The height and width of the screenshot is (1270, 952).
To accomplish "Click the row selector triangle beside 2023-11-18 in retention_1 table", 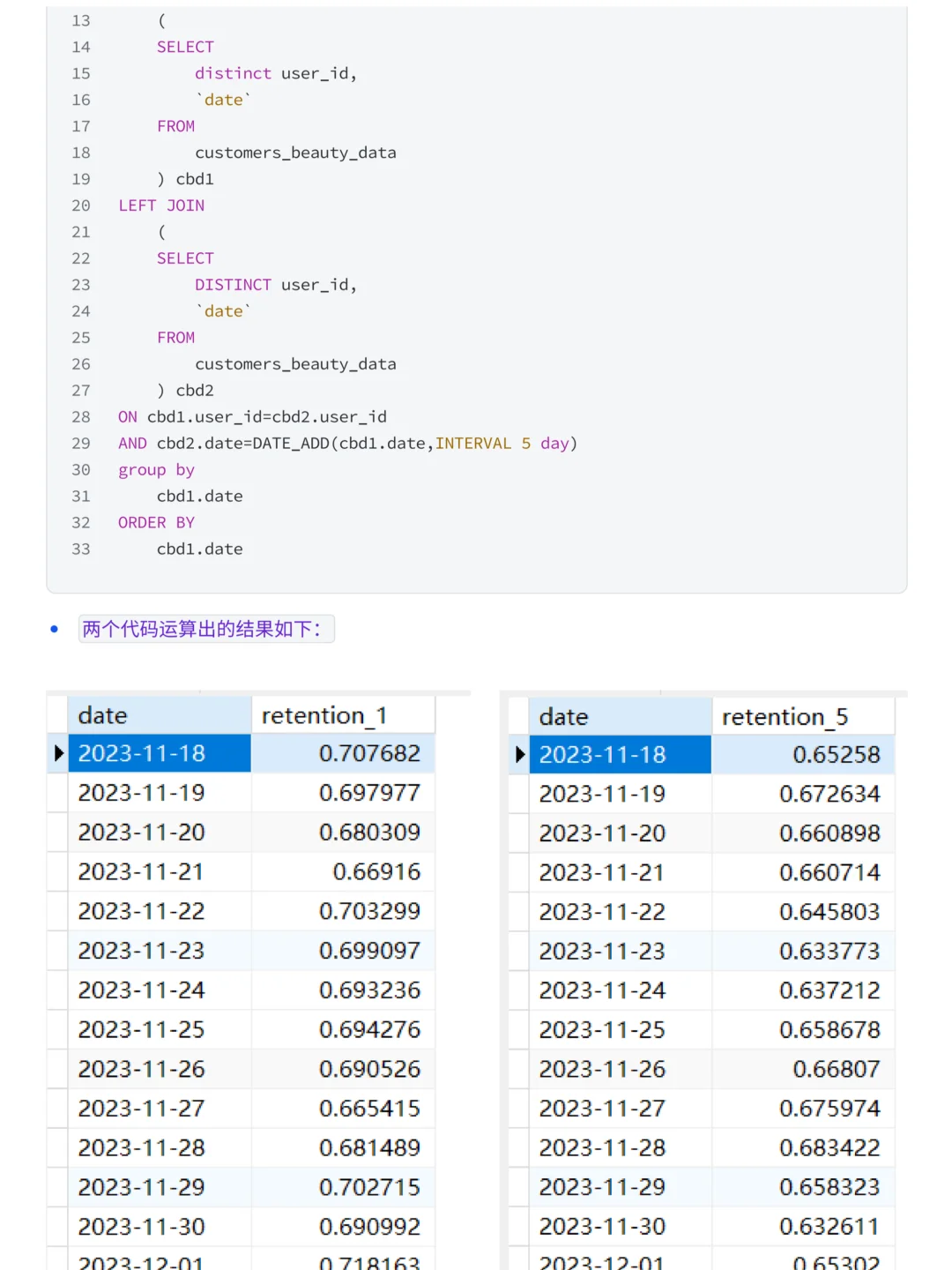I will (x=58, y=753).
